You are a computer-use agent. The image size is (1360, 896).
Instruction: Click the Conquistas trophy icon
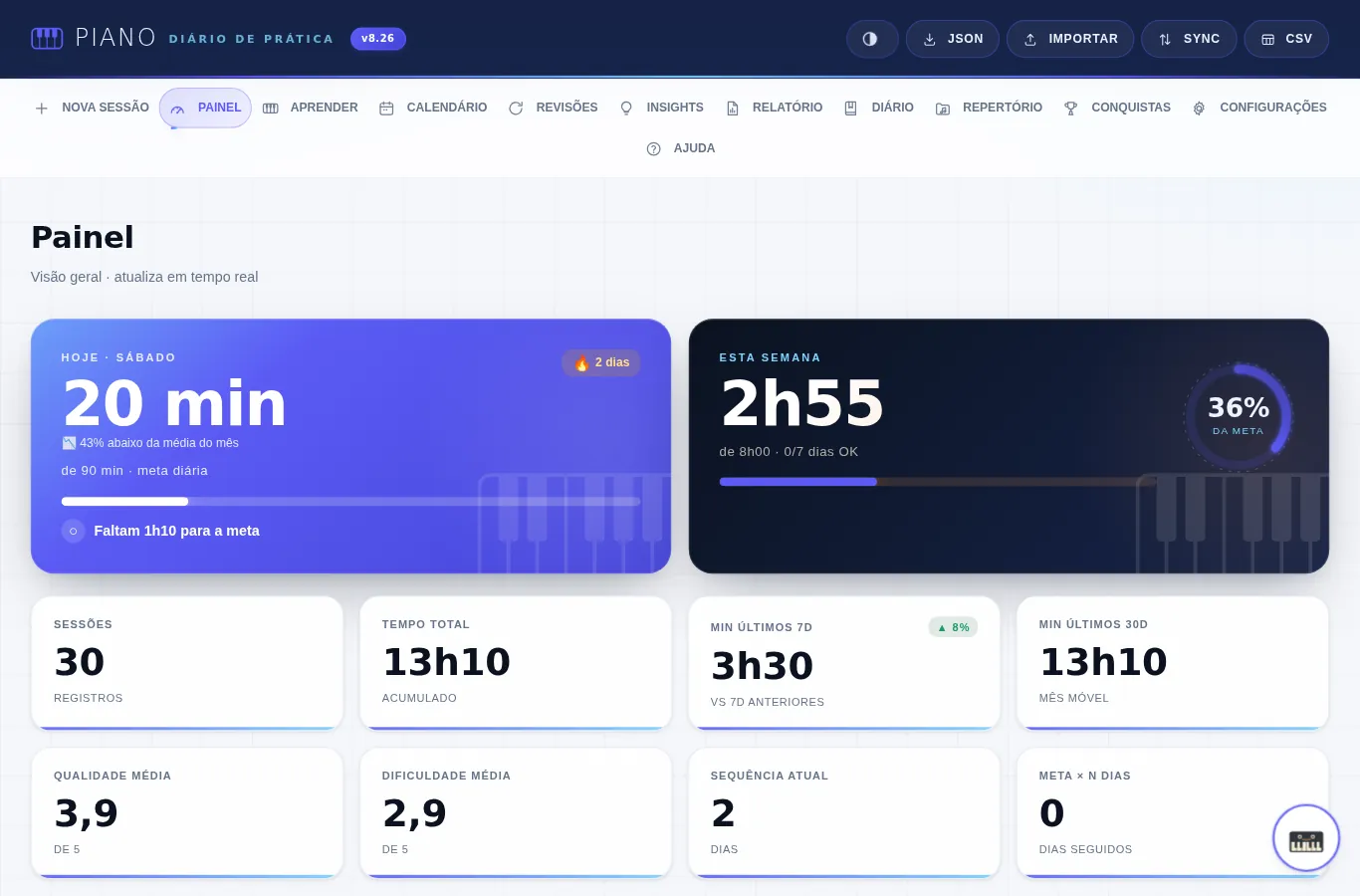coord(1071,109)
